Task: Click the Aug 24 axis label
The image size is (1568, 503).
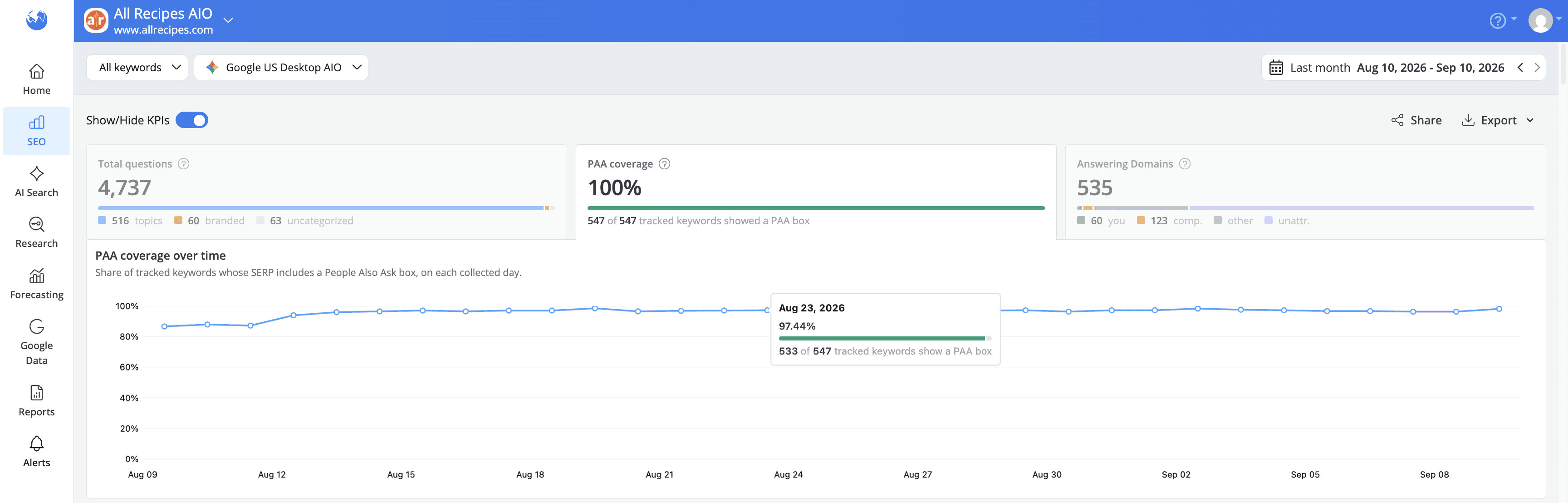Action: tap(788, 474)
